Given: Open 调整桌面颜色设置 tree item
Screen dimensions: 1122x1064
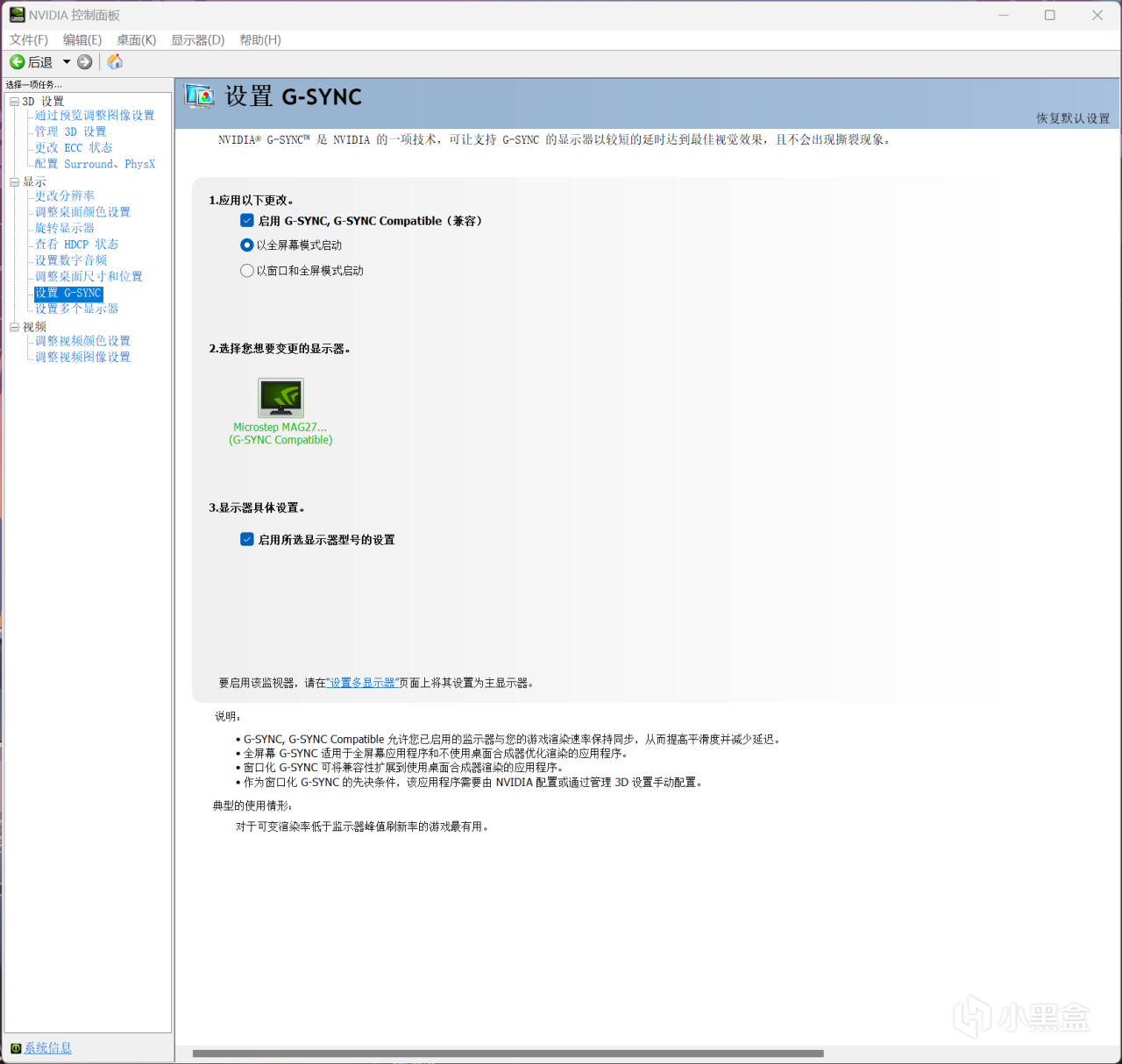Looking at the screenshot, I should coord(82,212).
